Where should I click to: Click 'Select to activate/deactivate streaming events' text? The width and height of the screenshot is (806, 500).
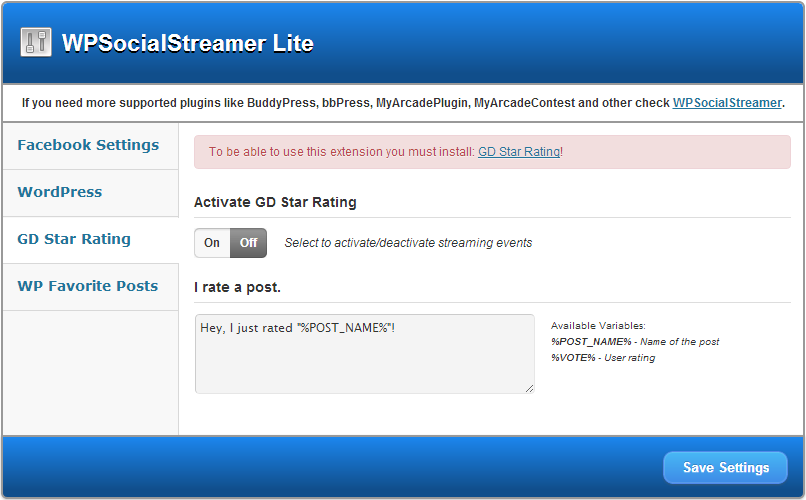(408, 243)
